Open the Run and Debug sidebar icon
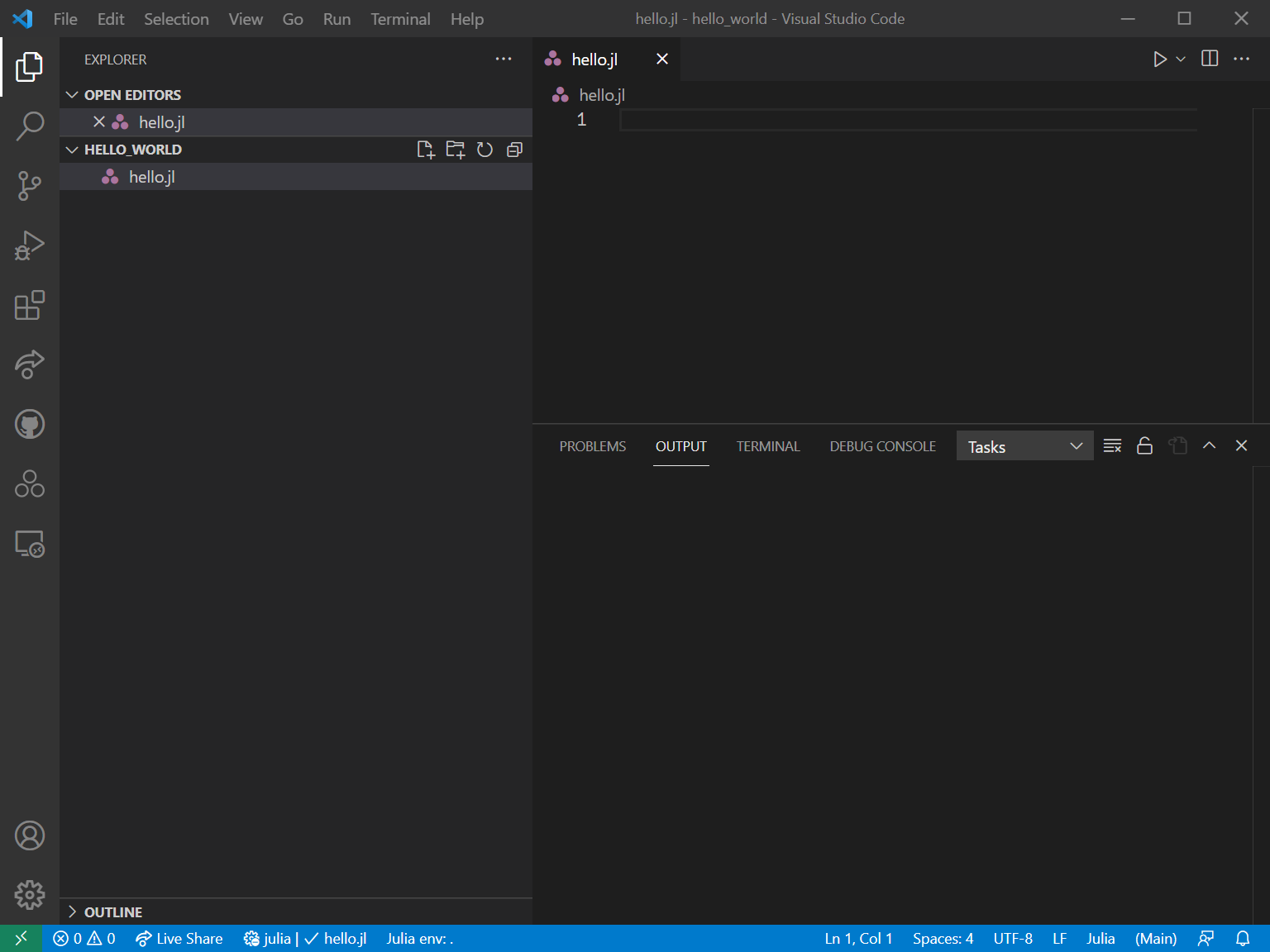The width and height of the screenshot is (1270, 952). click(x=30, y=245)
